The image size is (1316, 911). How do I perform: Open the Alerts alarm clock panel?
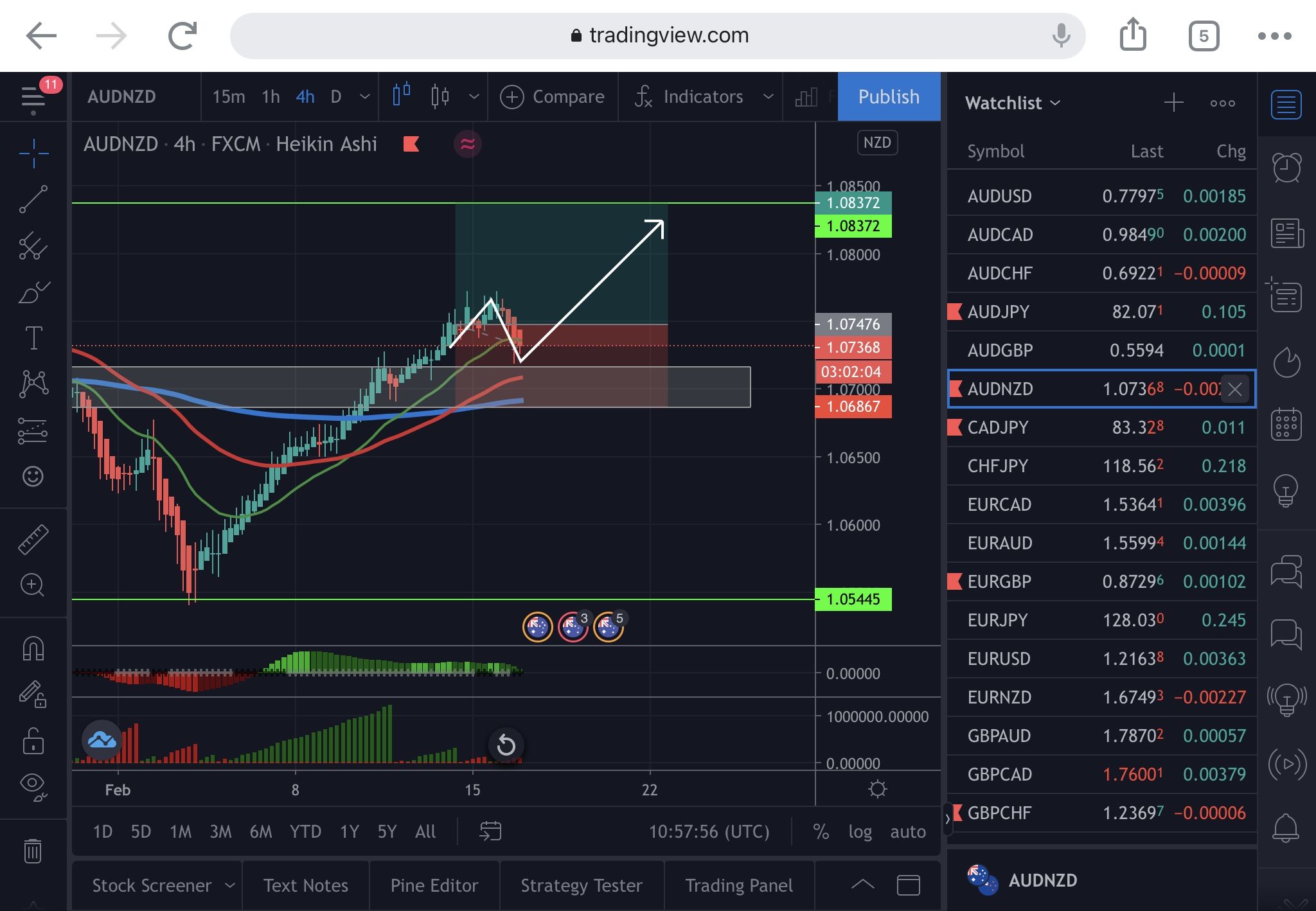pyautogui.click(x=1286, y=168)
